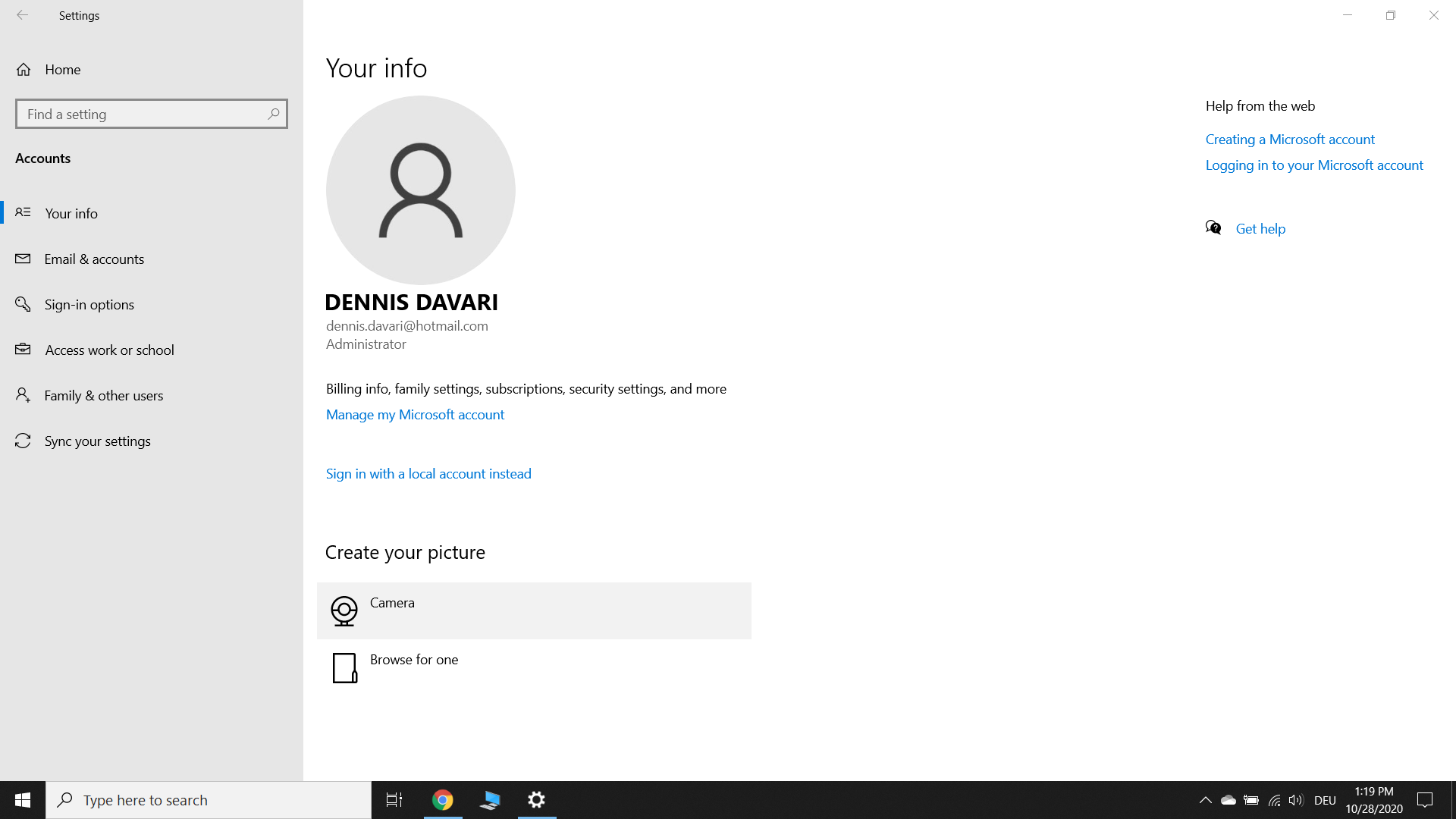Click the back arrow in Settings title bar
Image resolution: width=1456 pixels, height=819 pixels.
23,15
